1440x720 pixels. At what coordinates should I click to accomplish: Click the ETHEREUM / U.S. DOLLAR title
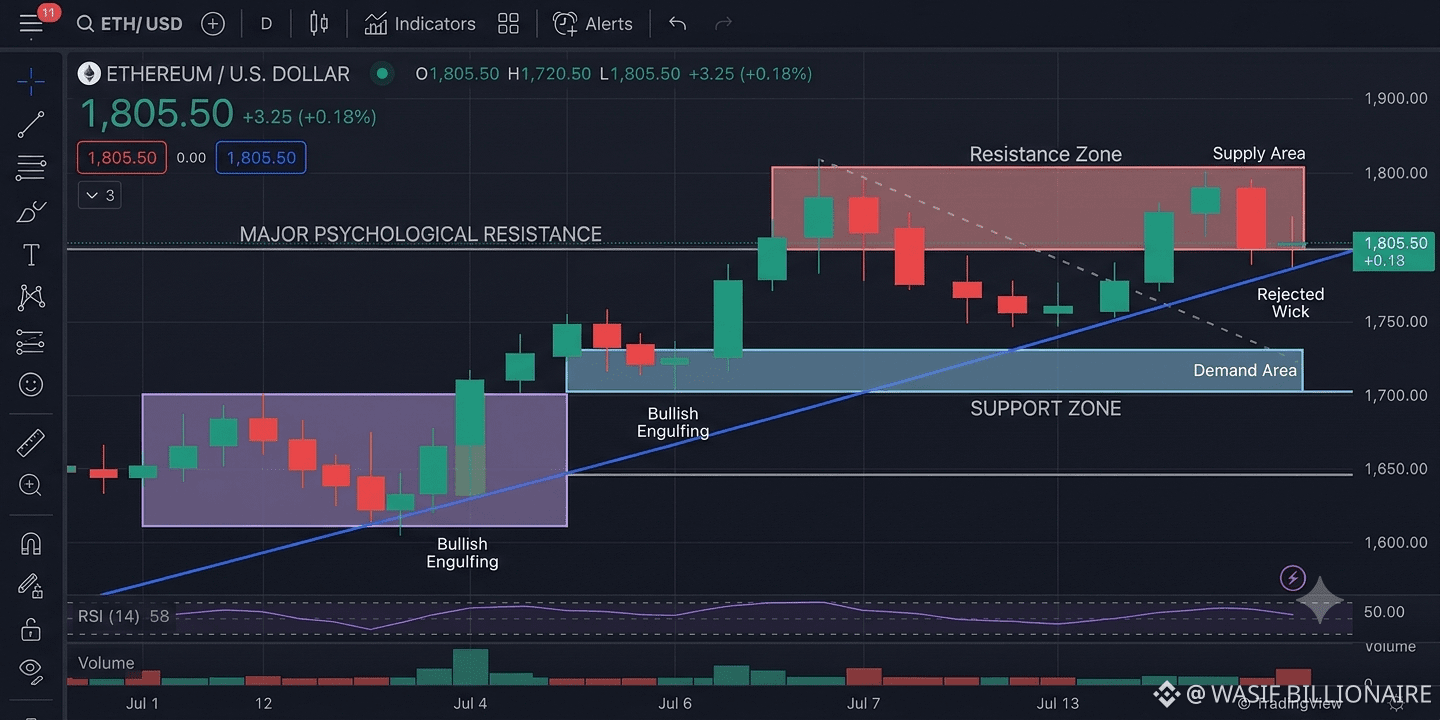point(228,74)
